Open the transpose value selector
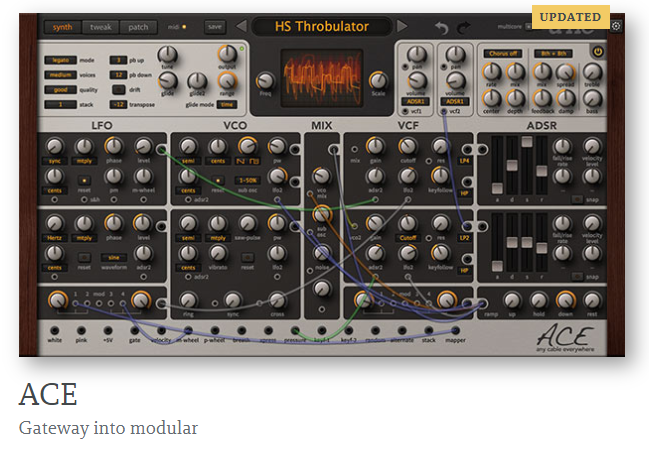Screen dimensions: 649x450 point(118,104)
